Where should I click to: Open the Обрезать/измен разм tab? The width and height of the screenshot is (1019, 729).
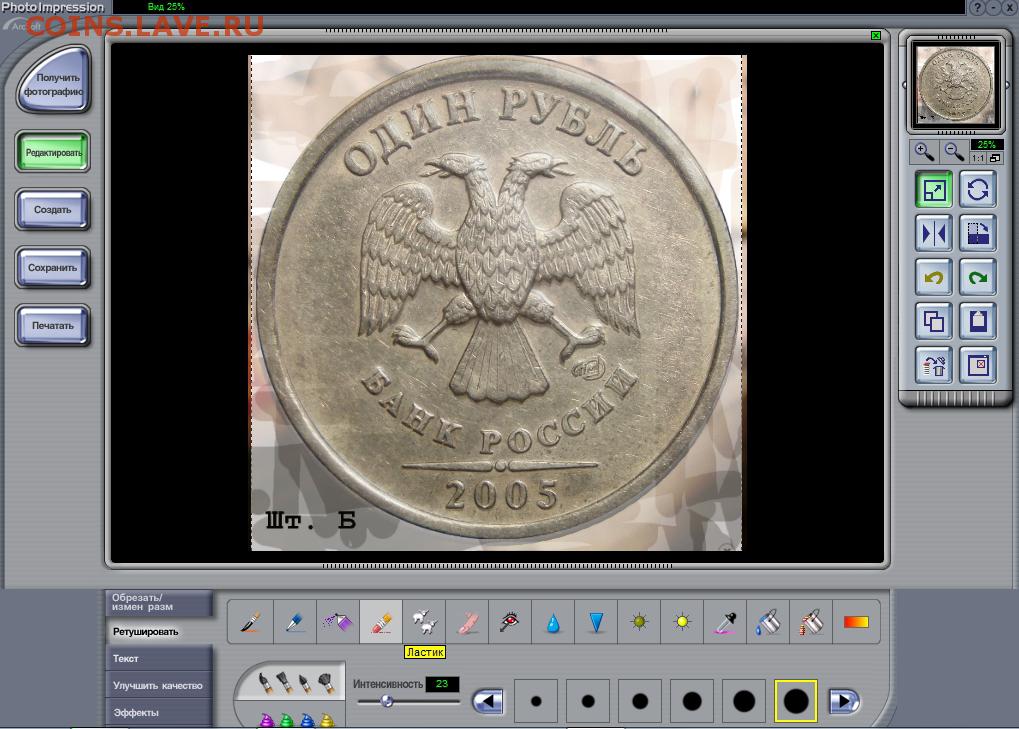tap(159, 603)
